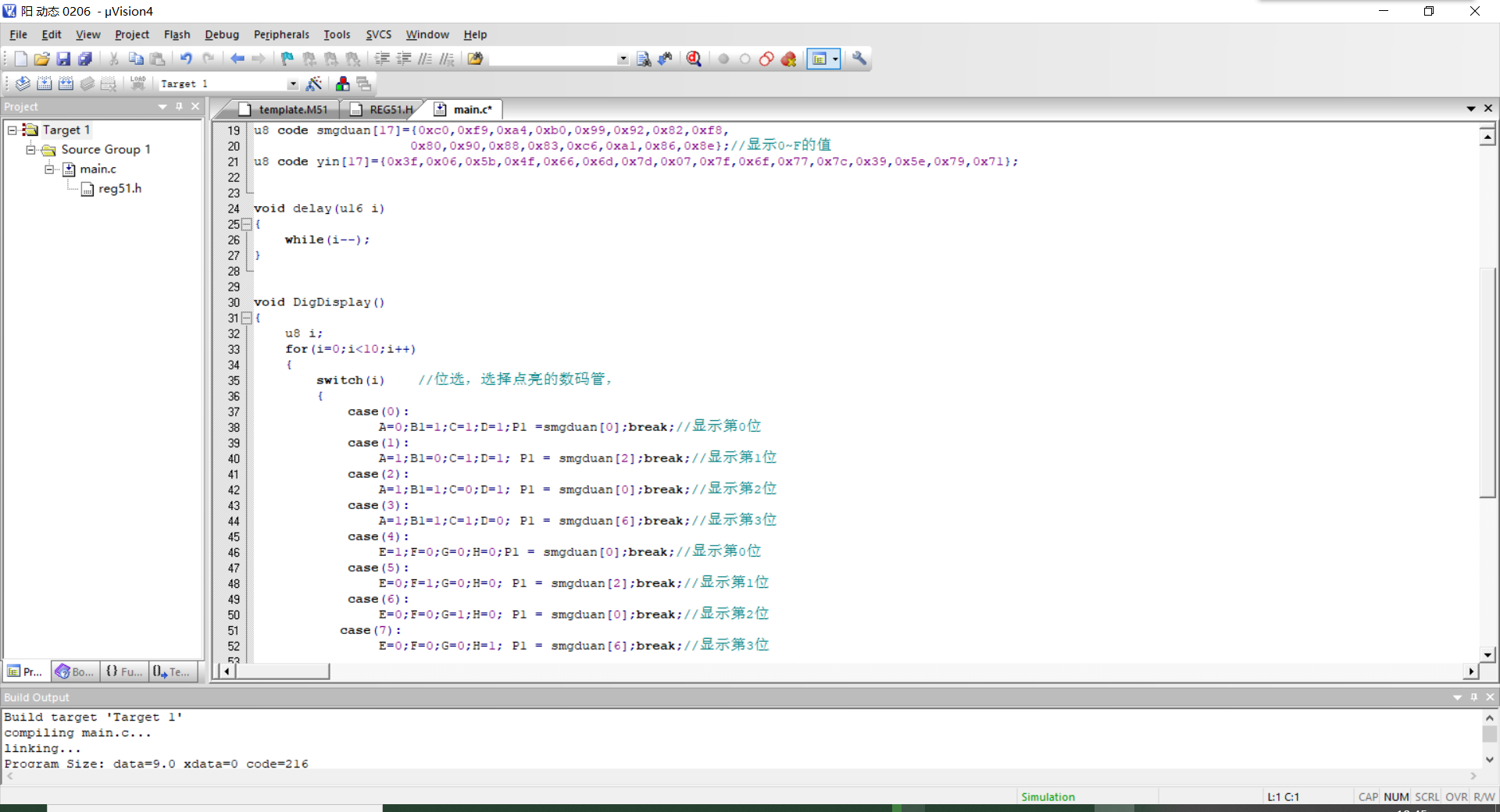Click the editor horizontal scrollbar thumb

point(283,671)
